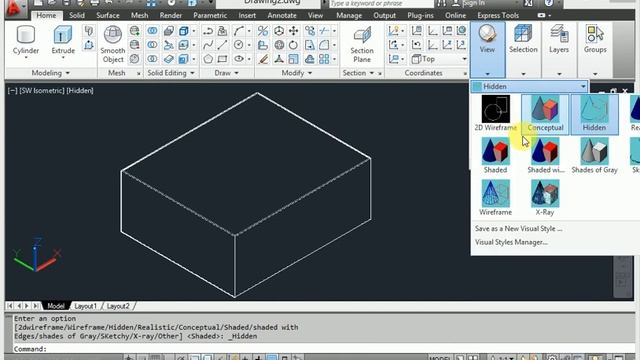Click Save as a New Visual Style
Viewport: 640px width, 360px height.
[518, 229]
